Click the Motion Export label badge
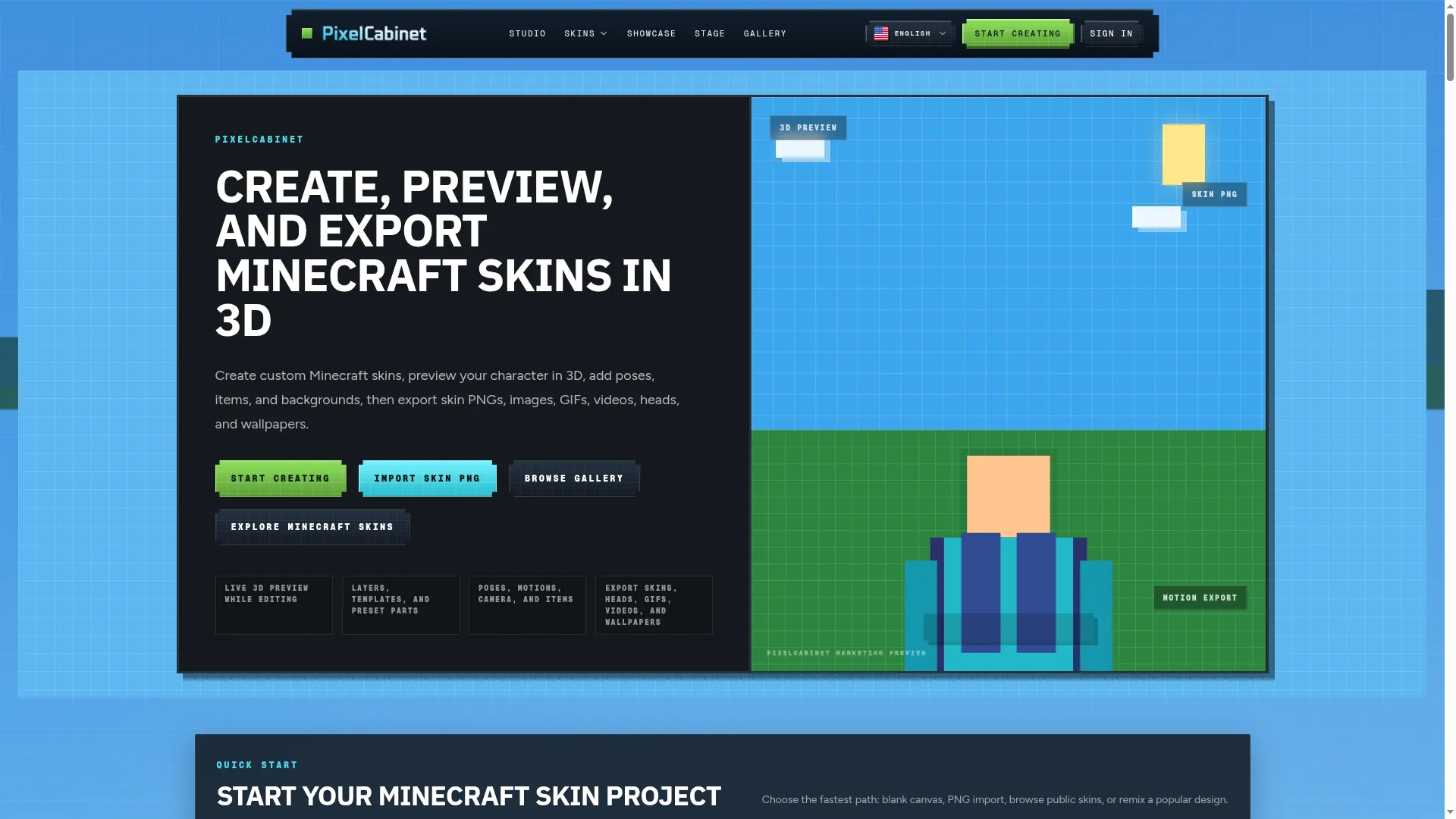This screenshot has width=1456, height=819. pos(1200,598)
